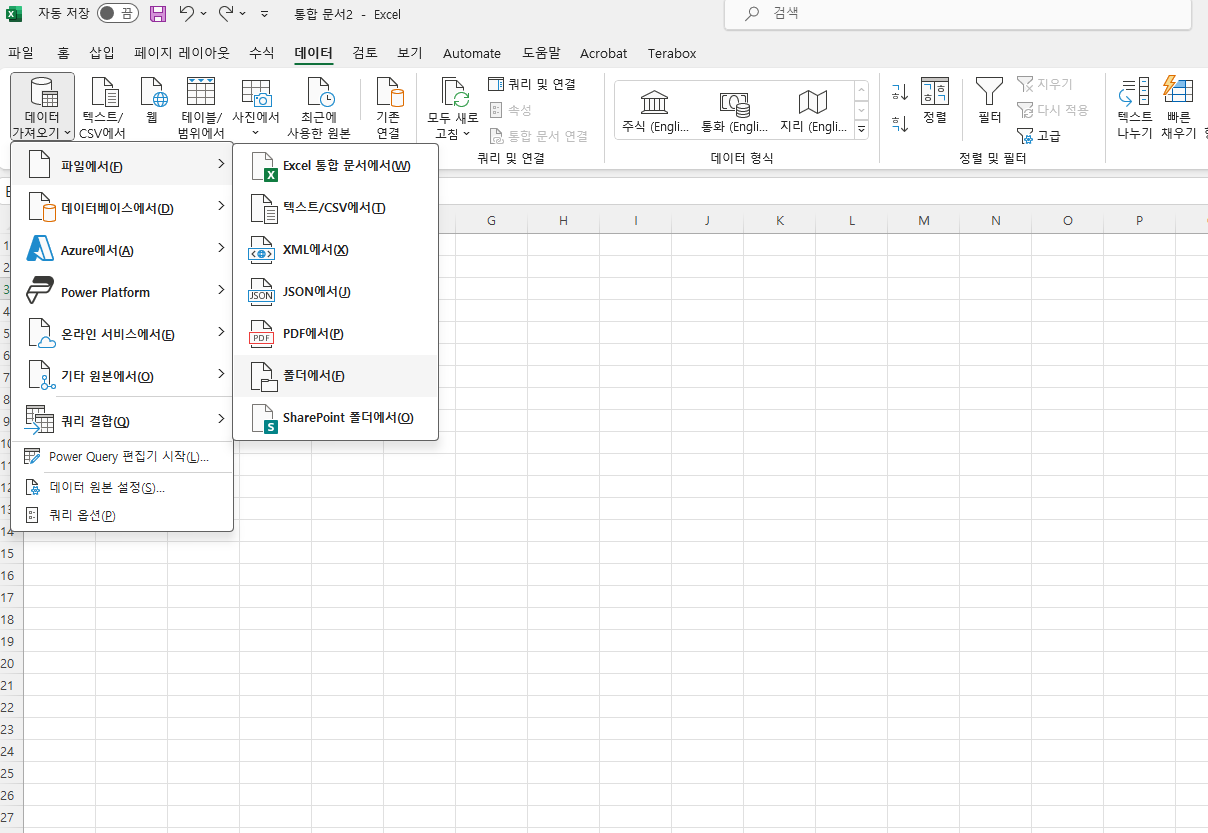Viewport: 1208px width, 833px height.
Task: Click the 테이블/범위에서 ribbon icon
Action: [x=201, y=107]
